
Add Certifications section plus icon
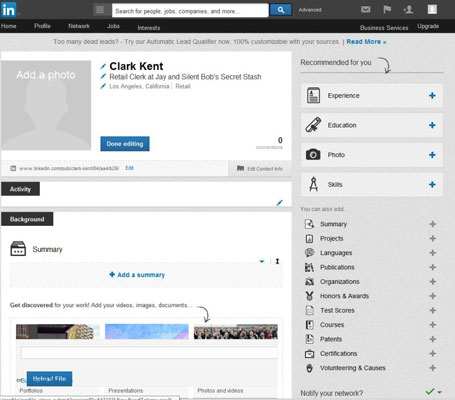(433, 353)
